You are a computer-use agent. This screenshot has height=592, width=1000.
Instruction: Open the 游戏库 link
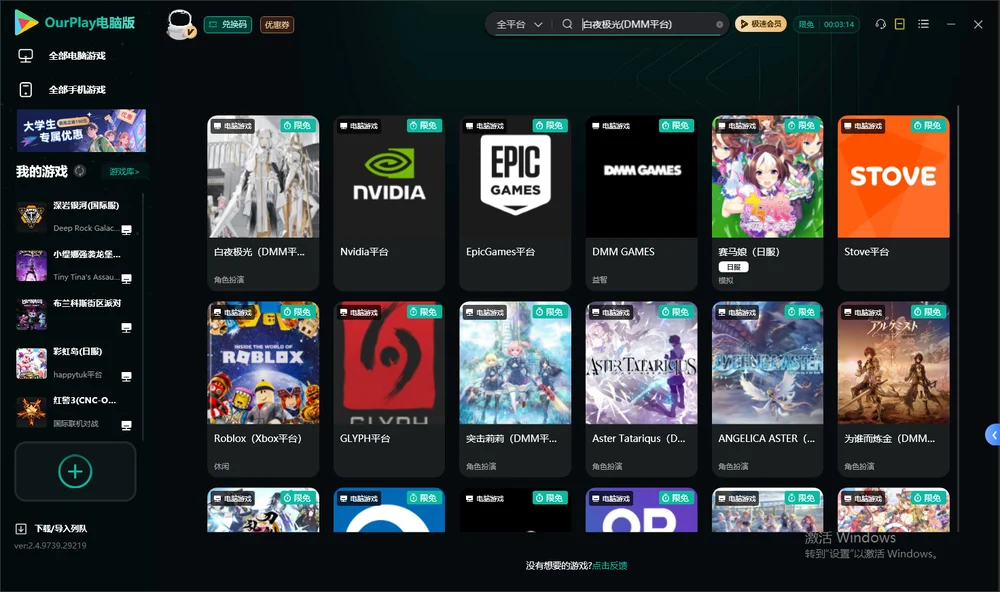(x=124, y=171)
